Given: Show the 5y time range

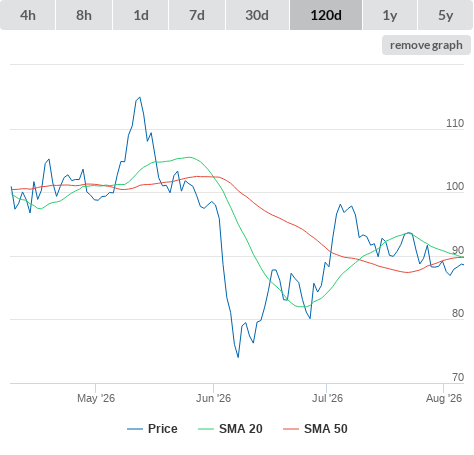Looking at the screenshot, I should pos(445,15).
